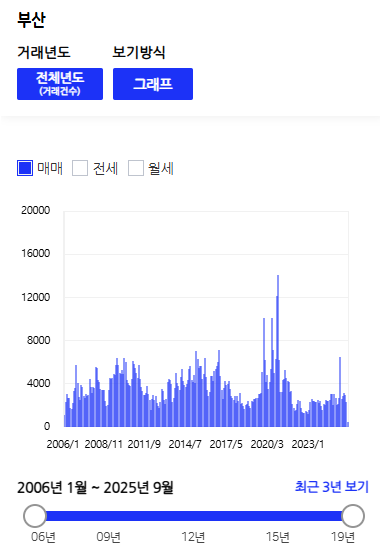The image size is (380, 554).
Task: Click the 보기방식 label
Action: tap(139, 52)
